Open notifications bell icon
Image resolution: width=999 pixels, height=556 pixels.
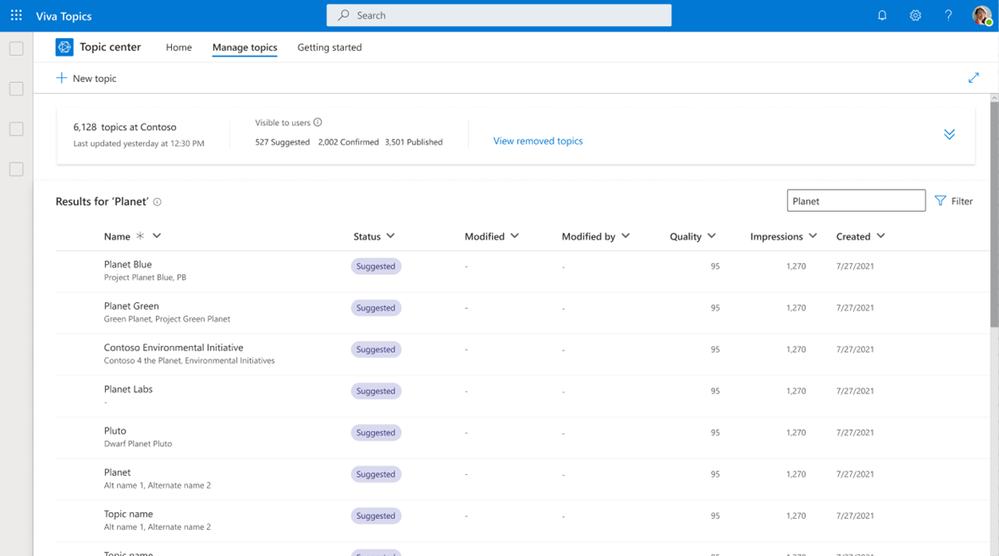coord(882,15)
